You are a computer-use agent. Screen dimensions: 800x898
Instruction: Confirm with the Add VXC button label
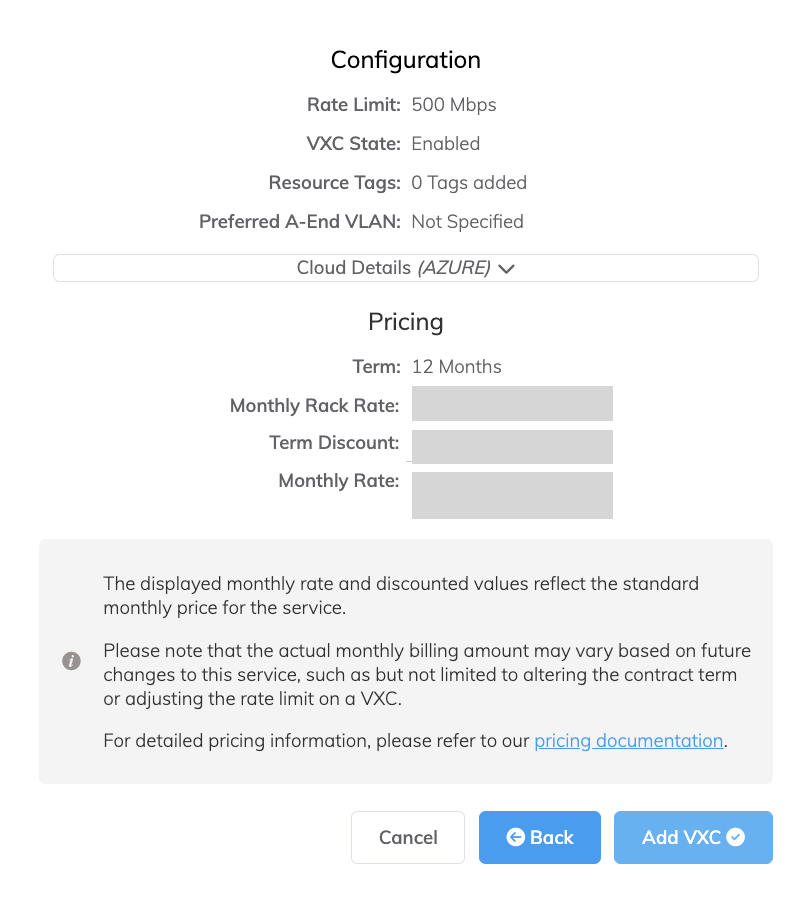[x=681, y=837]
